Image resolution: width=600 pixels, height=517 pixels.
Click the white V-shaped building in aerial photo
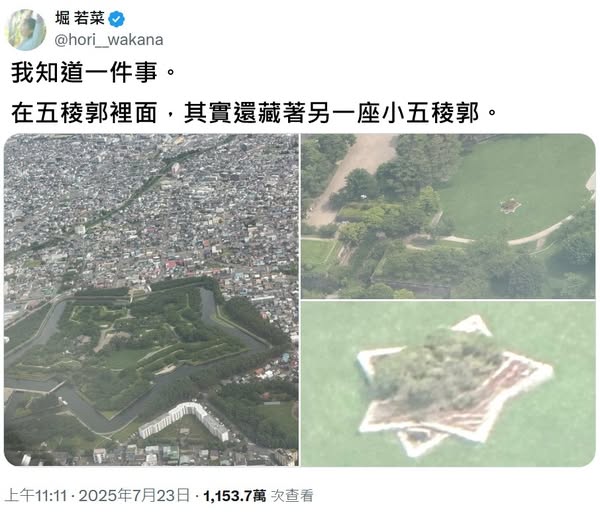[184, 420]
